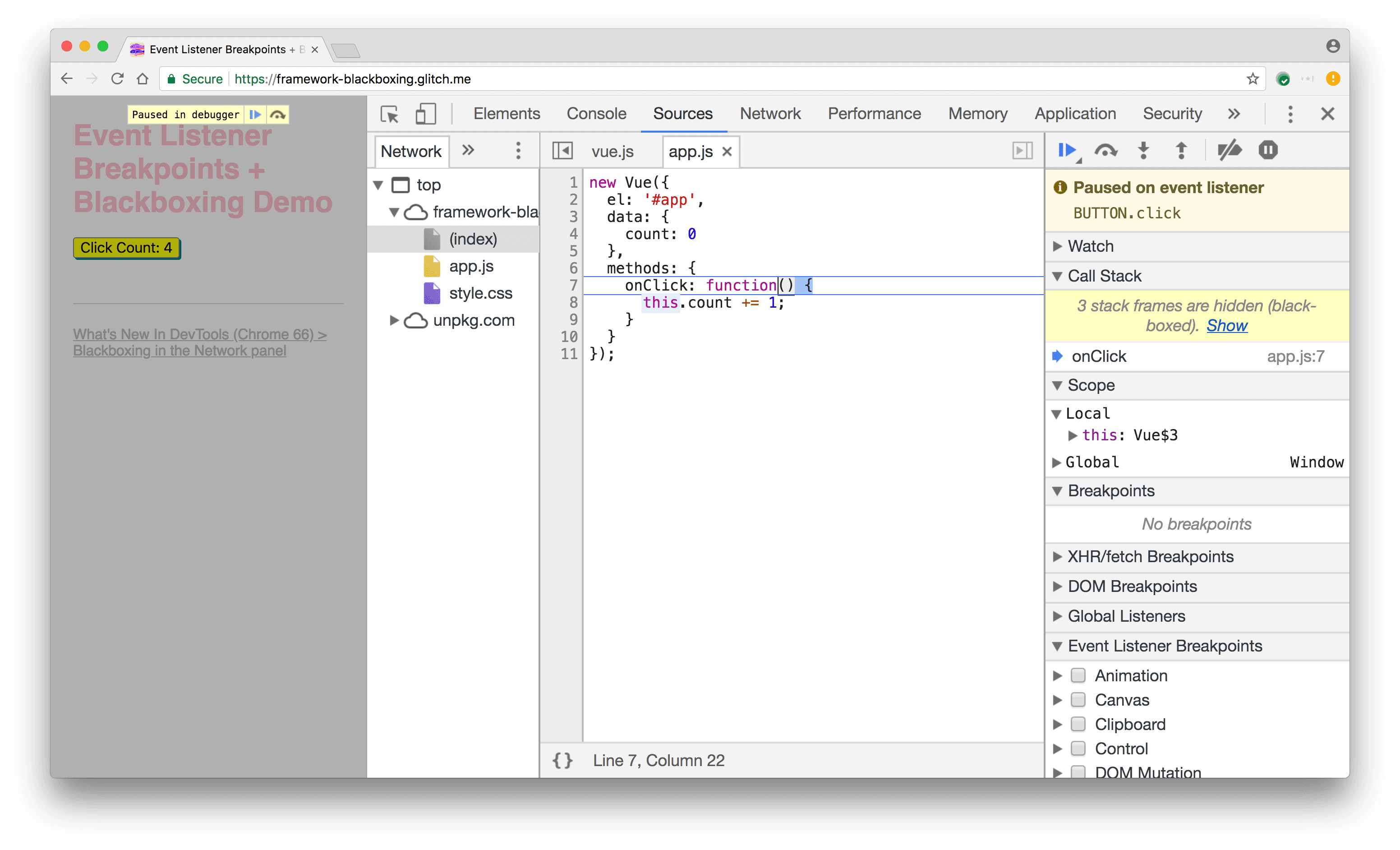Toggle the Animation breakpoint checkbox
The image size is (1400, 850).
(x=1078, y=674)
